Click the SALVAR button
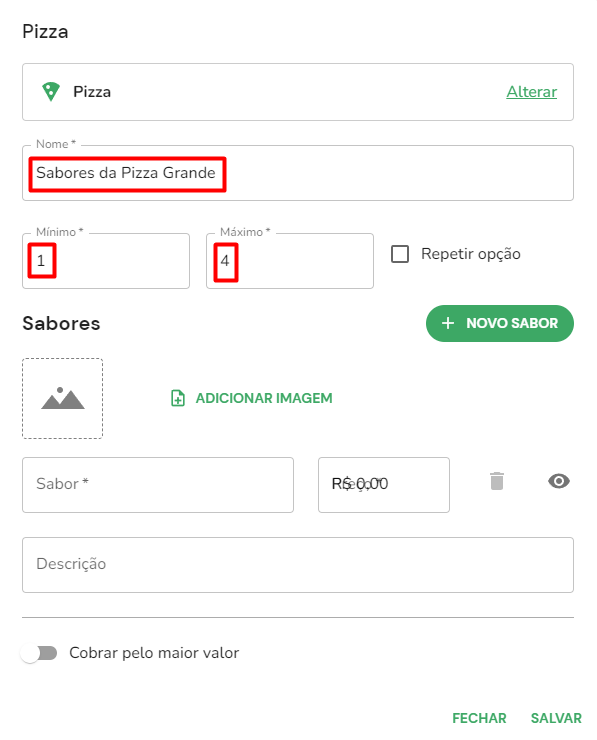 tap(556, 718)
